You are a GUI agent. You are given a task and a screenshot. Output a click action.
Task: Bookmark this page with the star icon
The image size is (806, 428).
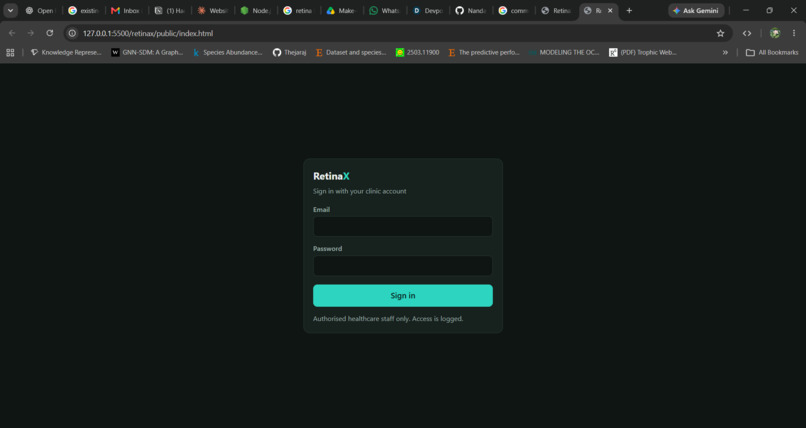coord(720,33)
